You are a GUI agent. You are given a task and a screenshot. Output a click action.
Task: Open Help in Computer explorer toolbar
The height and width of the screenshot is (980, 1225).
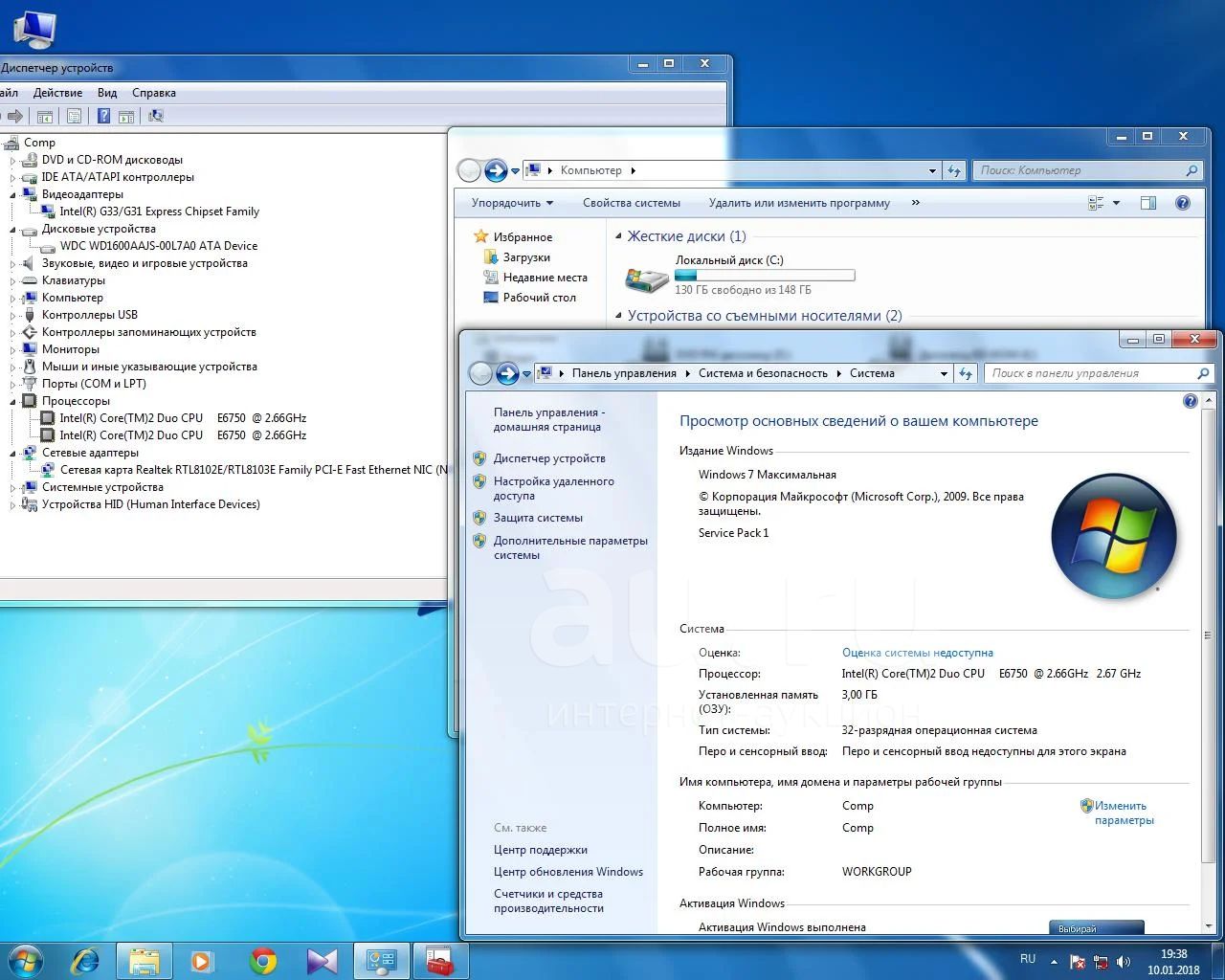point(1183,203)
